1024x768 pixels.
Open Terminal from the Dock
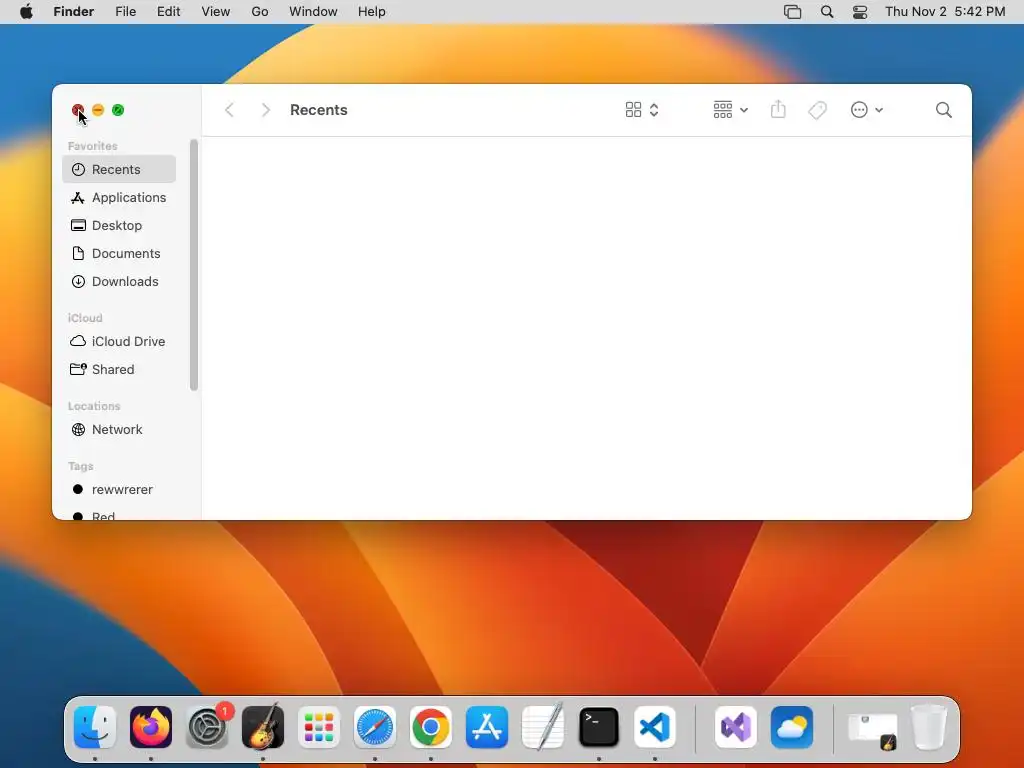[599, 727]
